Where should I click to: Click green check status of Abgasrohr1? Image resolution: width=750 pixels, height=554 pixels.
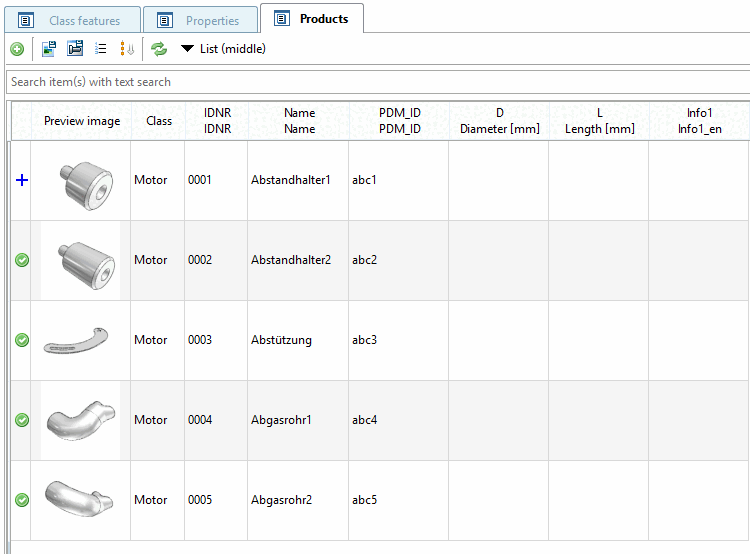pyautogui.click(x=22, y=420)
